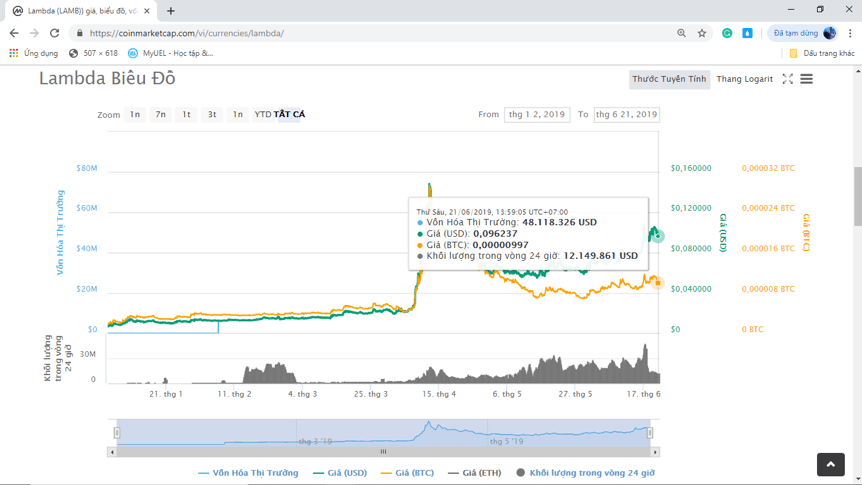Toggle Khối lượng trong vòng 24 giờ legend
Screen dimensions: 862x485
(586, 473)
